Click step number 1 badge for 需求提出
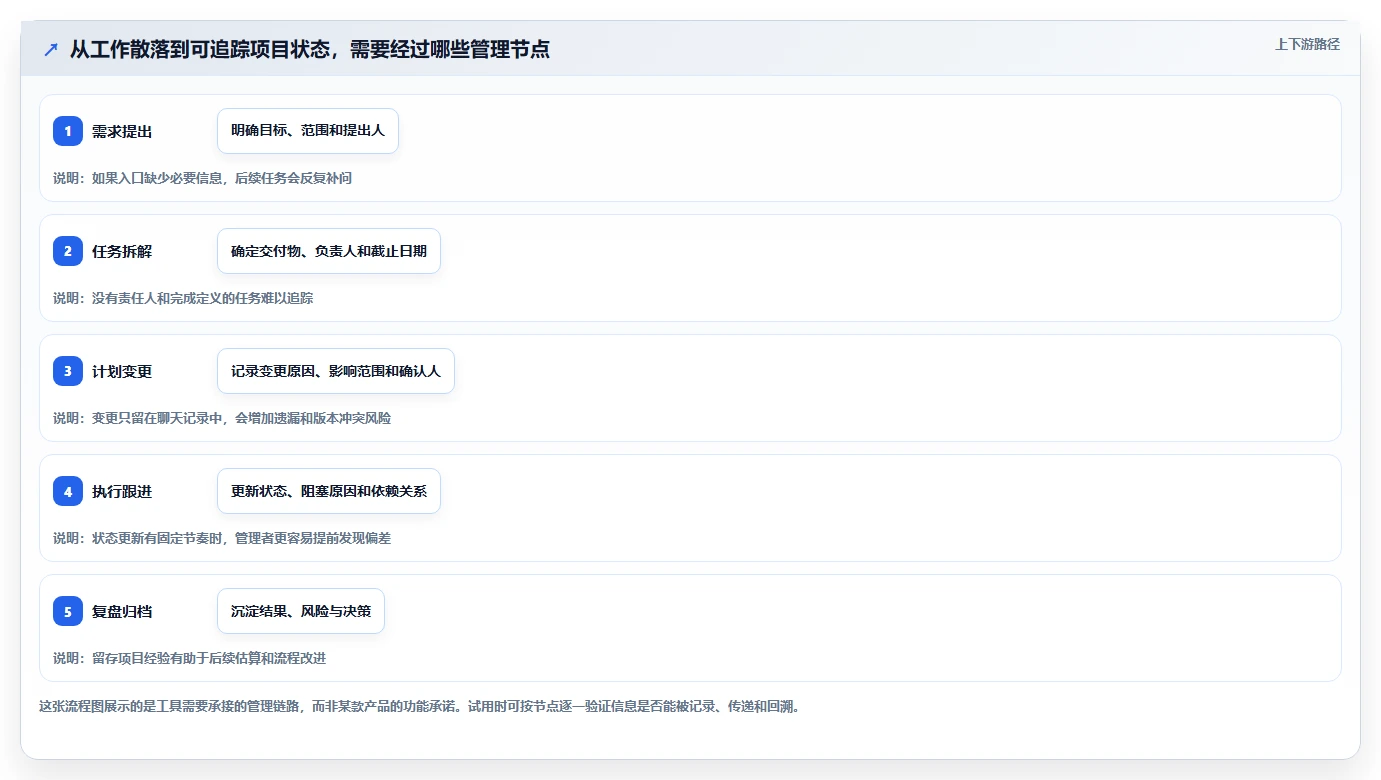This screenshot has height=780, width=1381. pyautogui.click(x=68, y=131)
